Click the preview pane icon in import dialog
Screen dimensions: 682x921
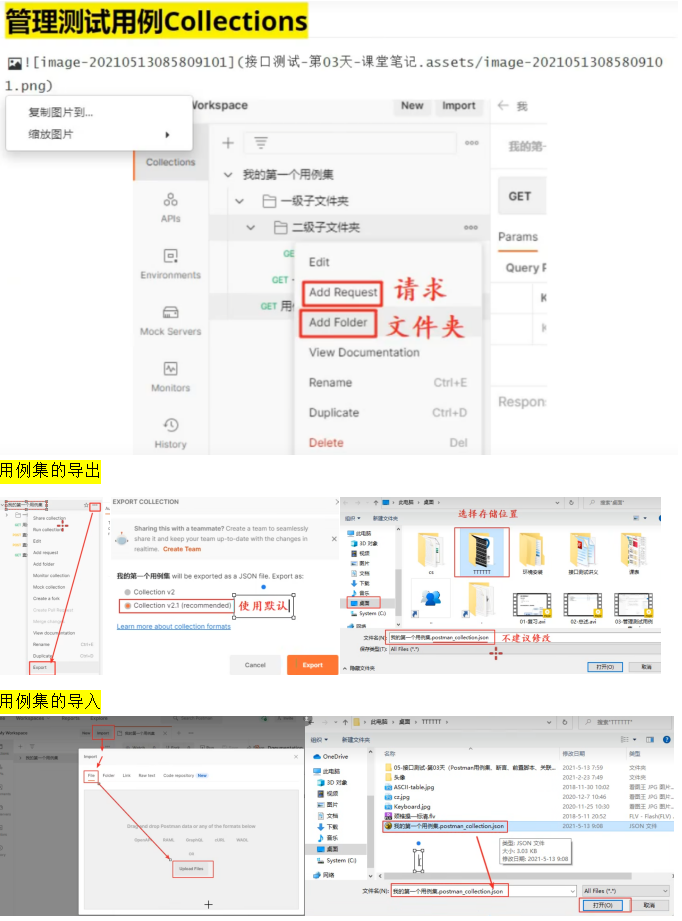(650, 740)
